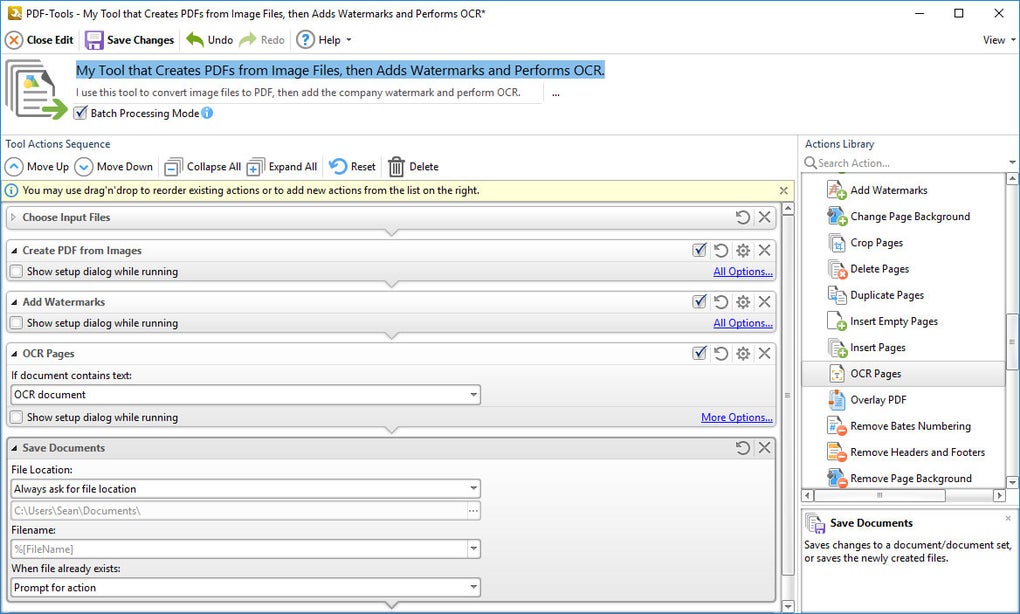Browse for folder with the path ellipsis button
Screen dimensions: 1020x614
pos(474,511)
